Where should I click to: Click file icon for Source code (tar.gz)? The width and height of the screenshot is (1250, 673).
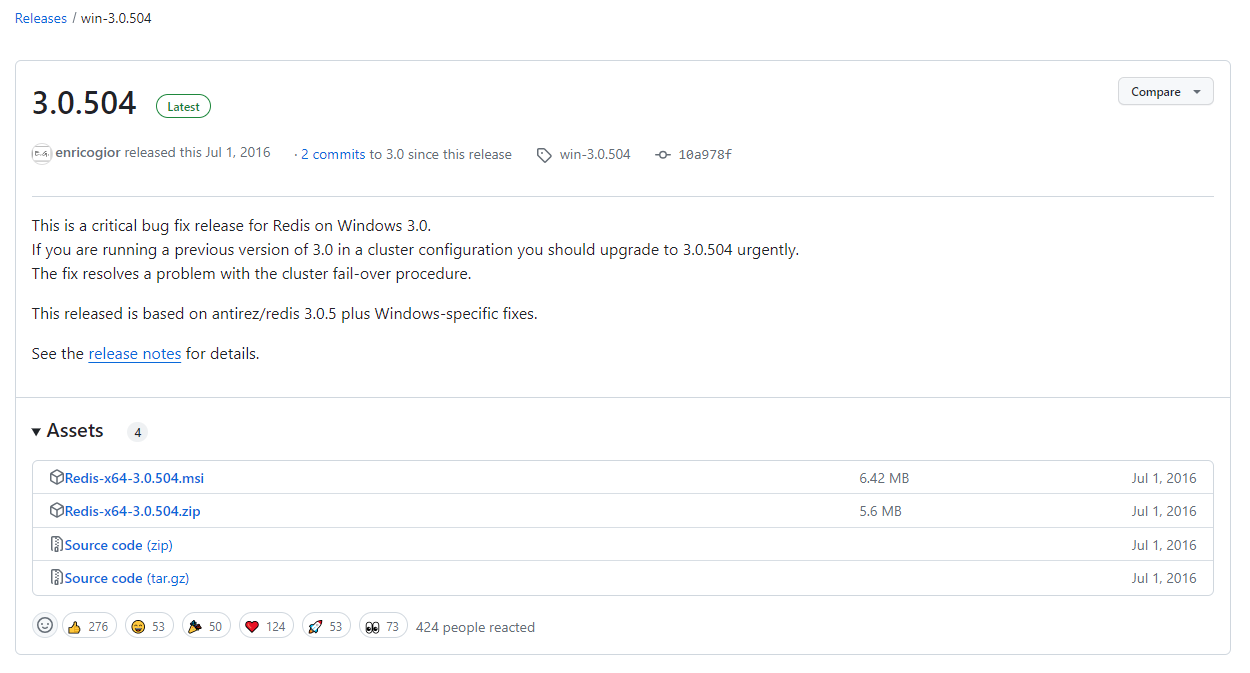(x=57, y=577)
